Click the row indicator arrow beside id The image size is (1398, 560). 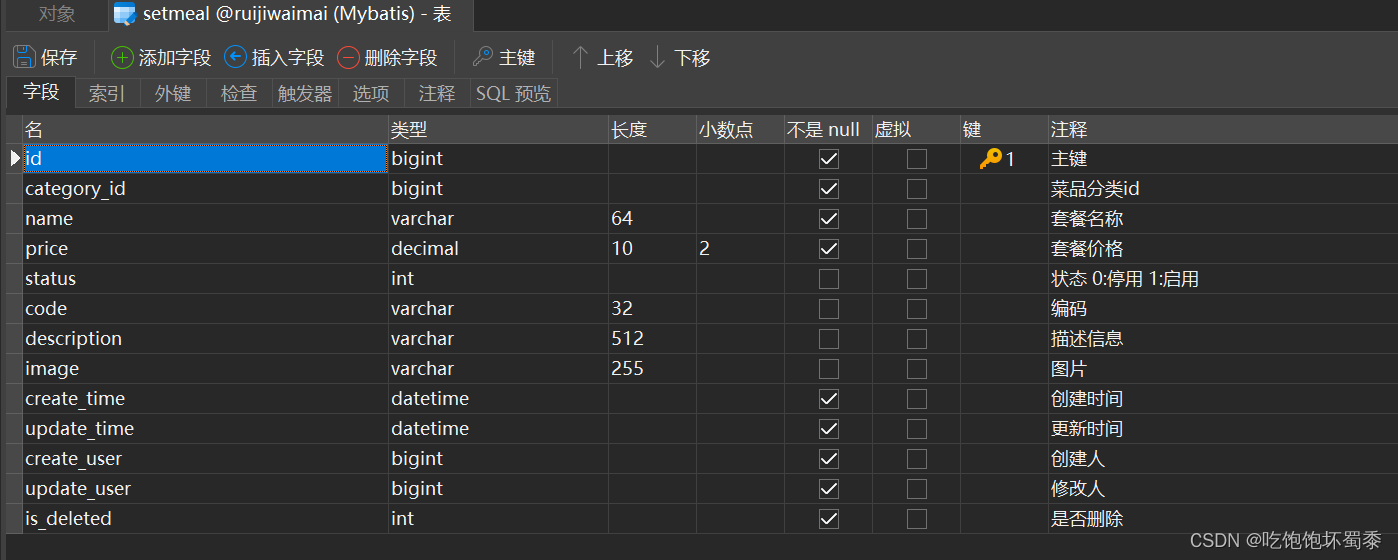point(14,158)
